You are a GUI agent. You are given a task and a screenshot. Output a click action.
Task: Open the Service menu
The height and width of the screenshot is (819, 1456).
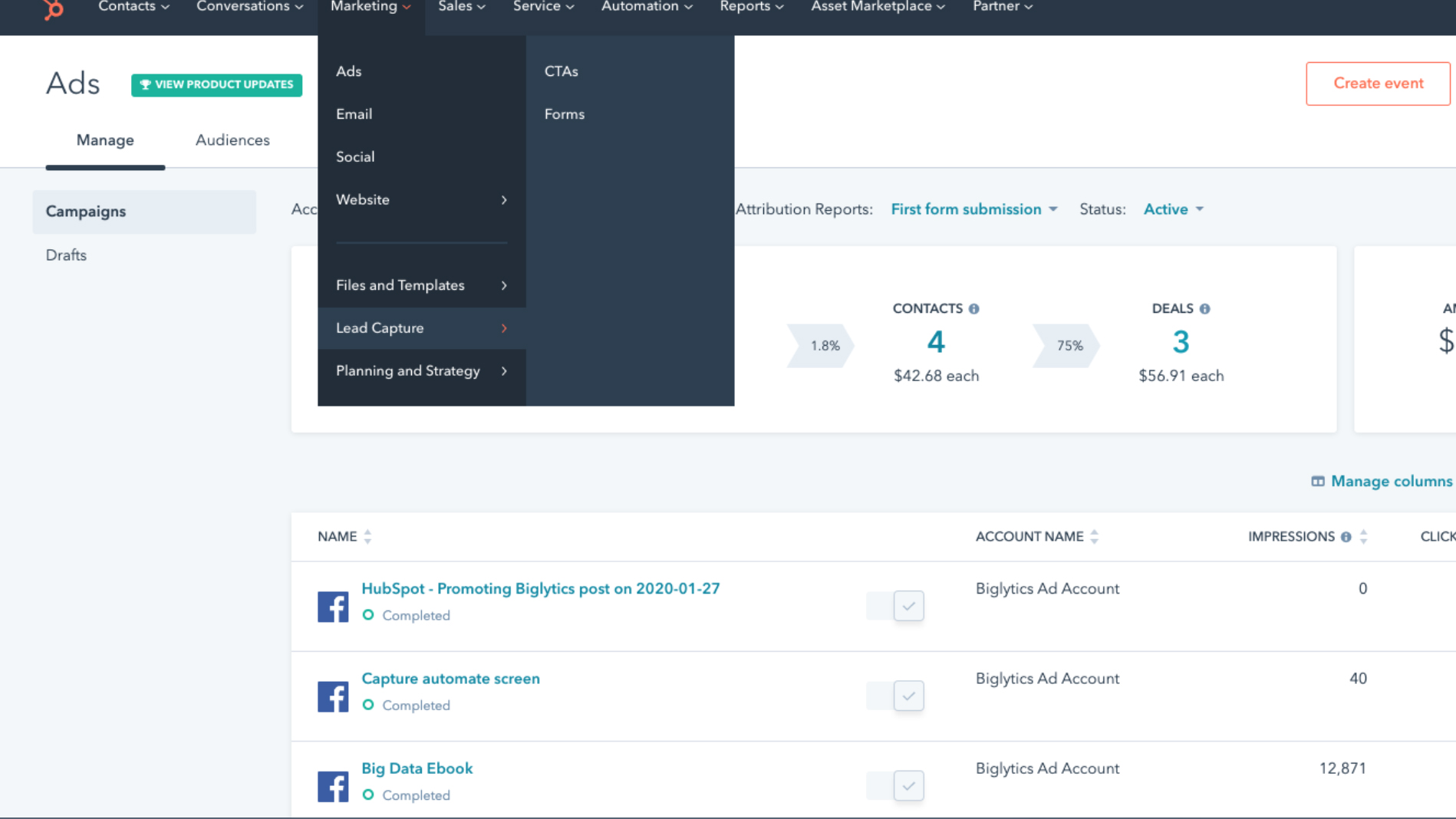[x=544, y=7]
